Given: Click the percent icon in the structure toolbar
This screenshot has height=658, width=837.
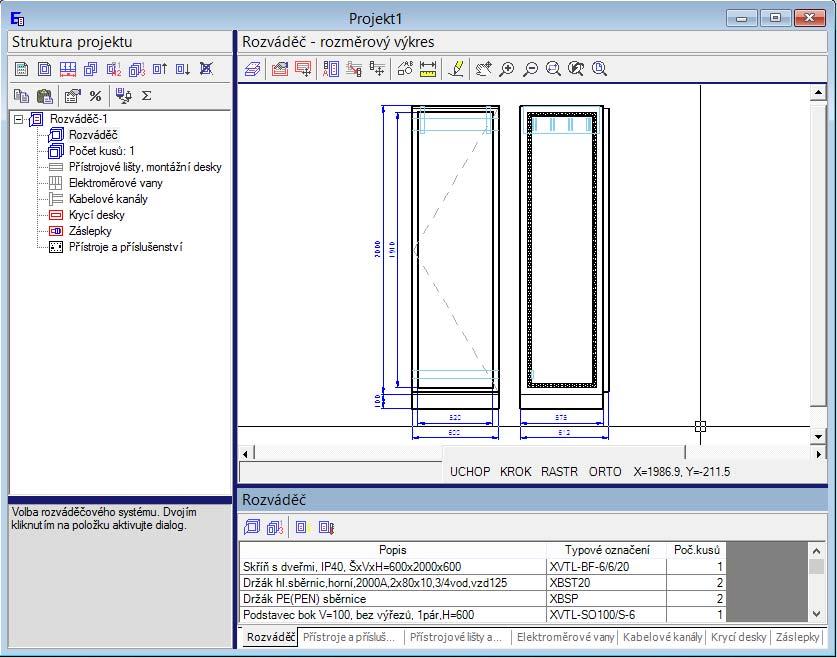Looking at the screenshot, I should point(96,96).
